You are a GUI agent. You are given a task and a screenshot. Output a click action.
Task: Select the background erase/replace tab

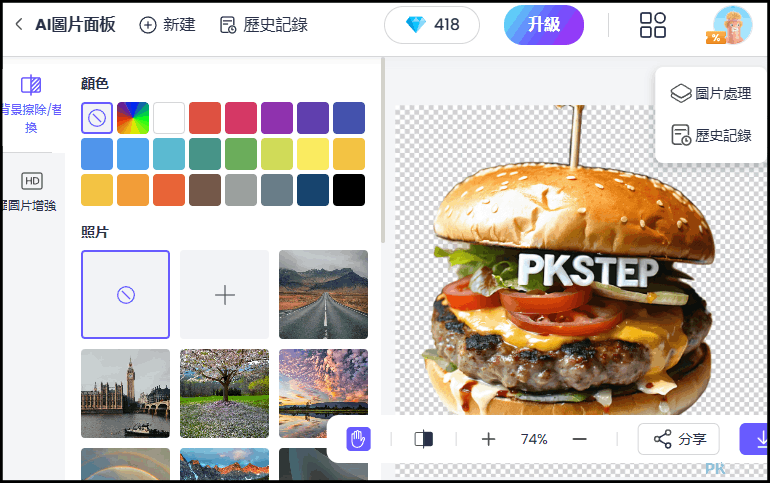(x=31, y=105)
